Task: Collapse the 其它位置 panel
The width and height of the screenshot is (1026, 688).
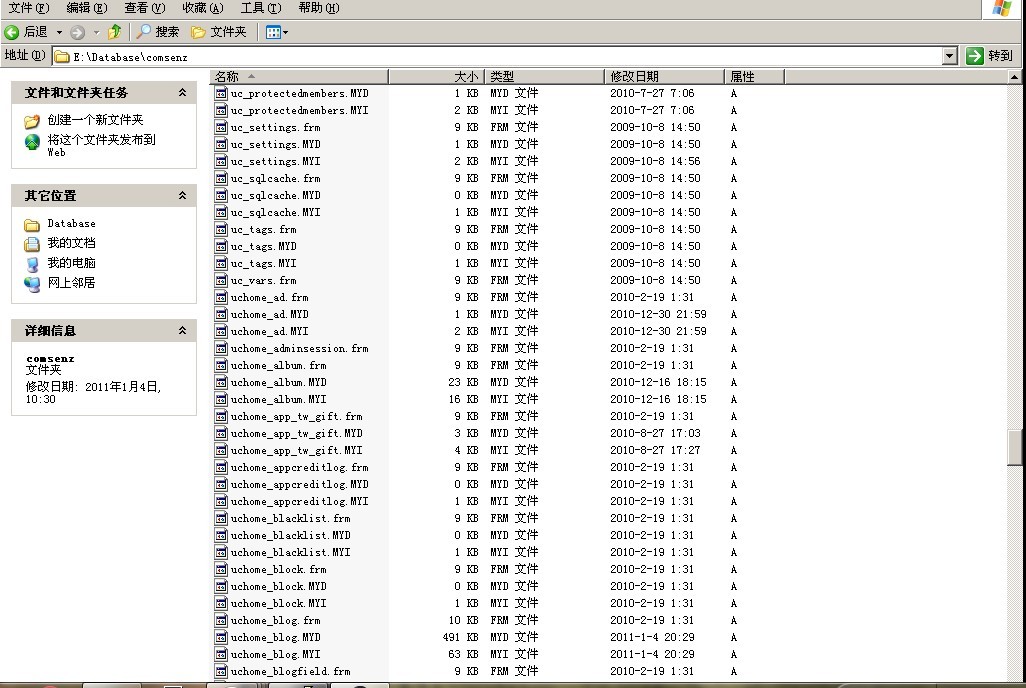Action: point(183,195)
